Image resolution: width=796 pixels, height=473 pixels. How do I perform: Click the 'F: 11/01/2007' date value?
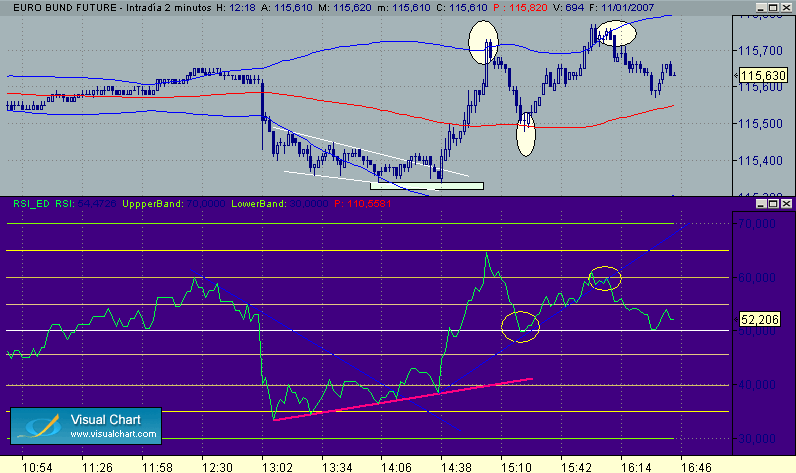click(x=621, y=8)
